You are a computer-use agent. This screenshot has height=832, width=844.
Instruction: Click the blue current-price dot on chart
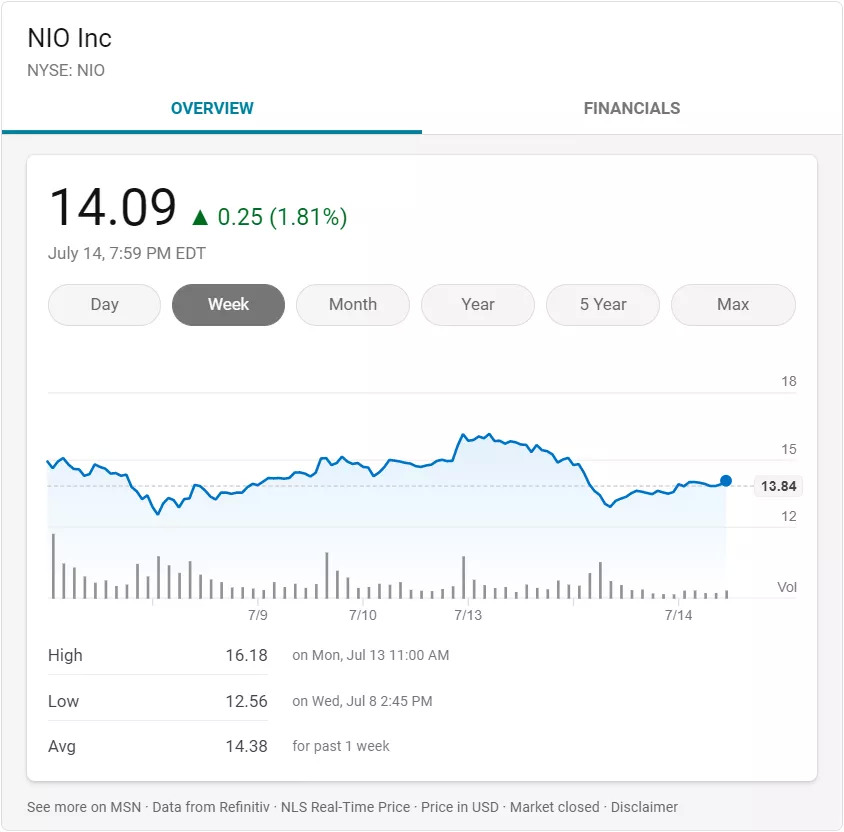pyautogui.click(x=726, y=481)
